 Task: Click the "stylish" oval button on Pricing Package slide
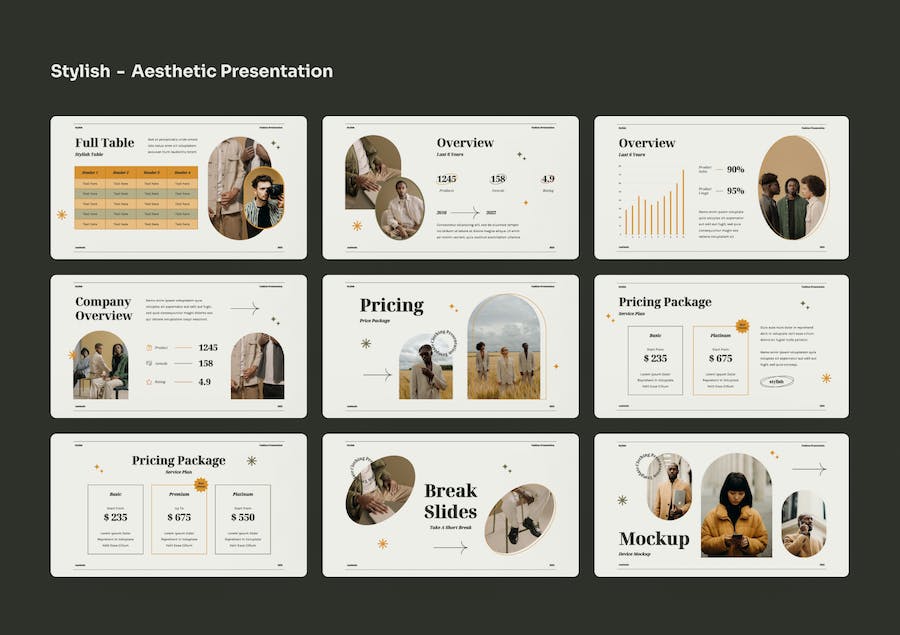(x=777, y=381)
